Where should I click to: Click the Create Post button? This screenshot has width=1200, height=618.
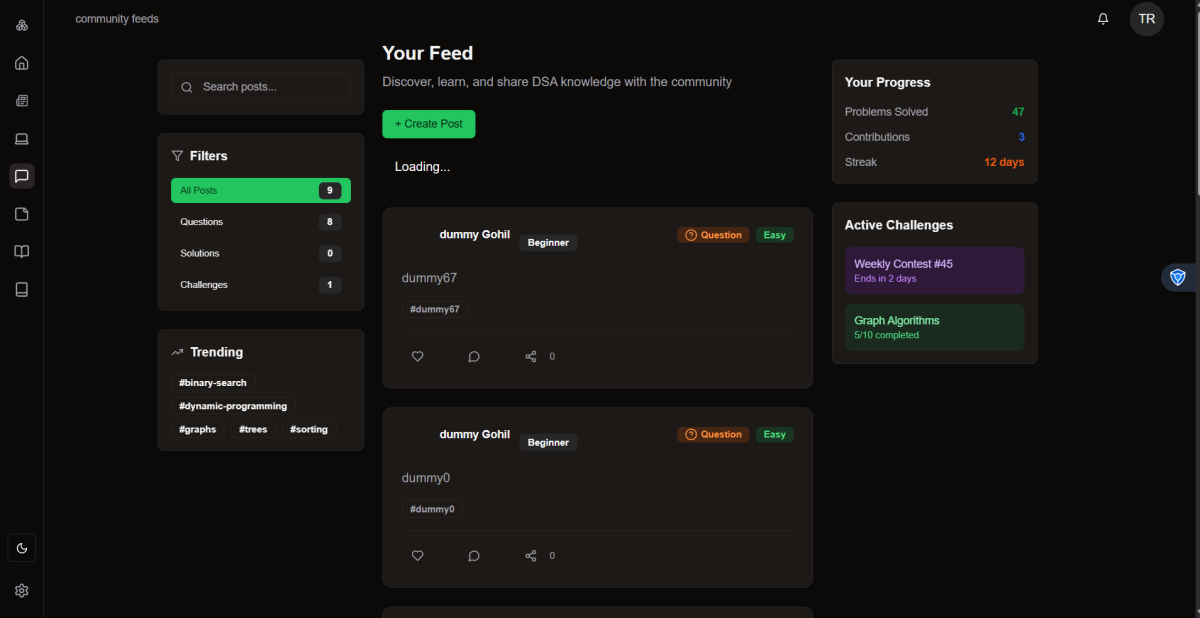click(428, 124)
